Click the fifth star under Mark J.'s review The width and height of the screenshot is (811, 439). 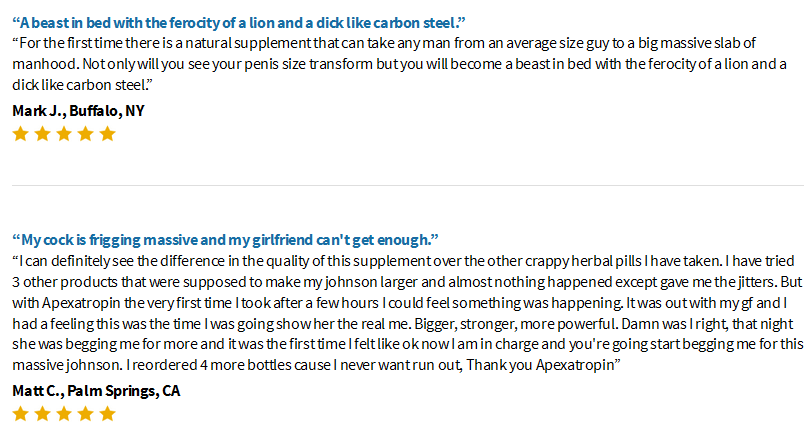[x=107, y=134]
